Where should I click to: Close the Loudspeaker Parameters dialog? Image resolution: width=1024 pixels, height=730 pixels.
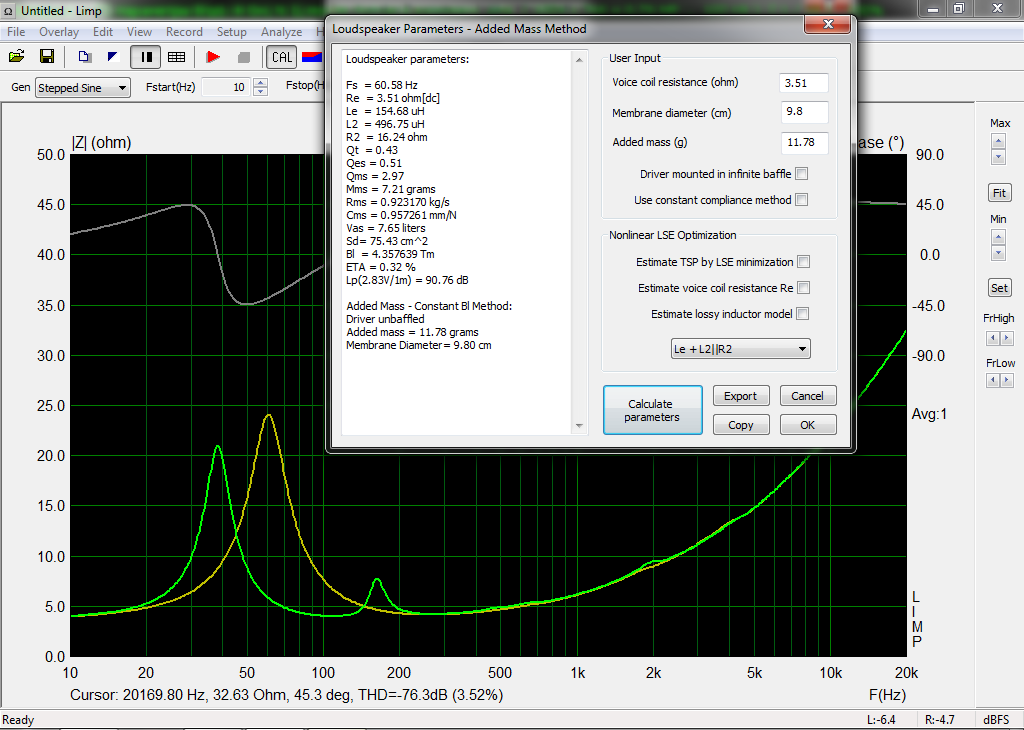[x=827, y=24]
